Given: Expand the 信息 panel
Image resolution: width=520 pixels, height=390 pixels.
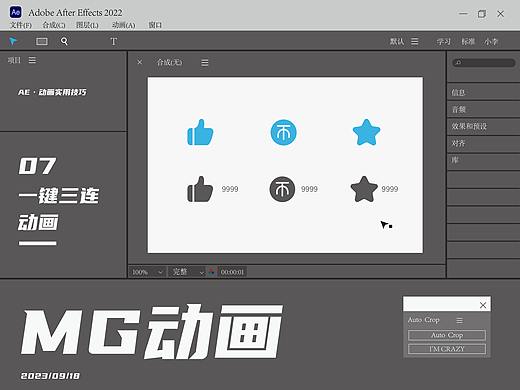Looking at the screenshot, I should (483, 92).
